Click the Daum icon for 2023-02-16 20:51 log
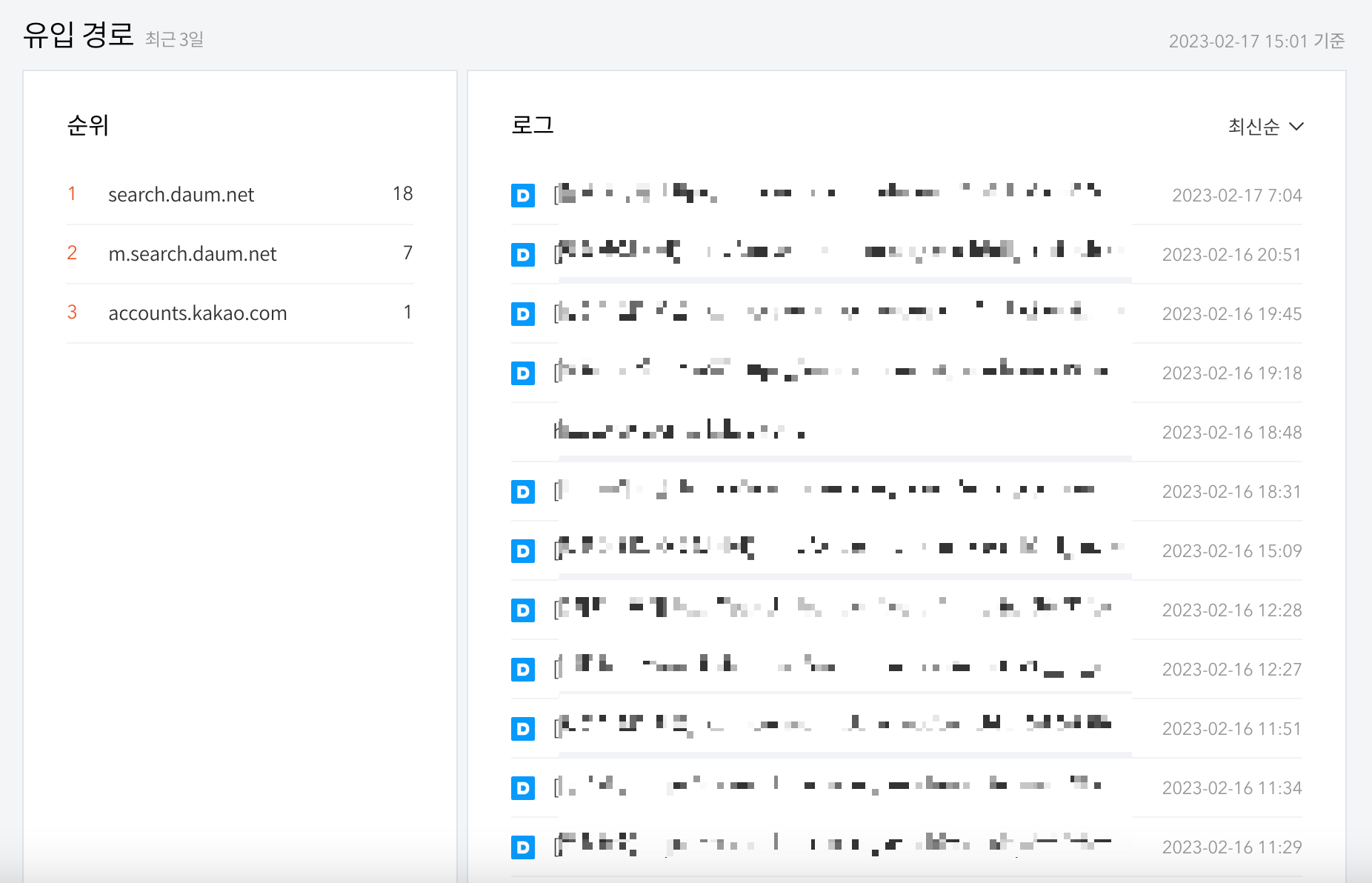Screen dimensions: 1372x883 click(523, 255)
